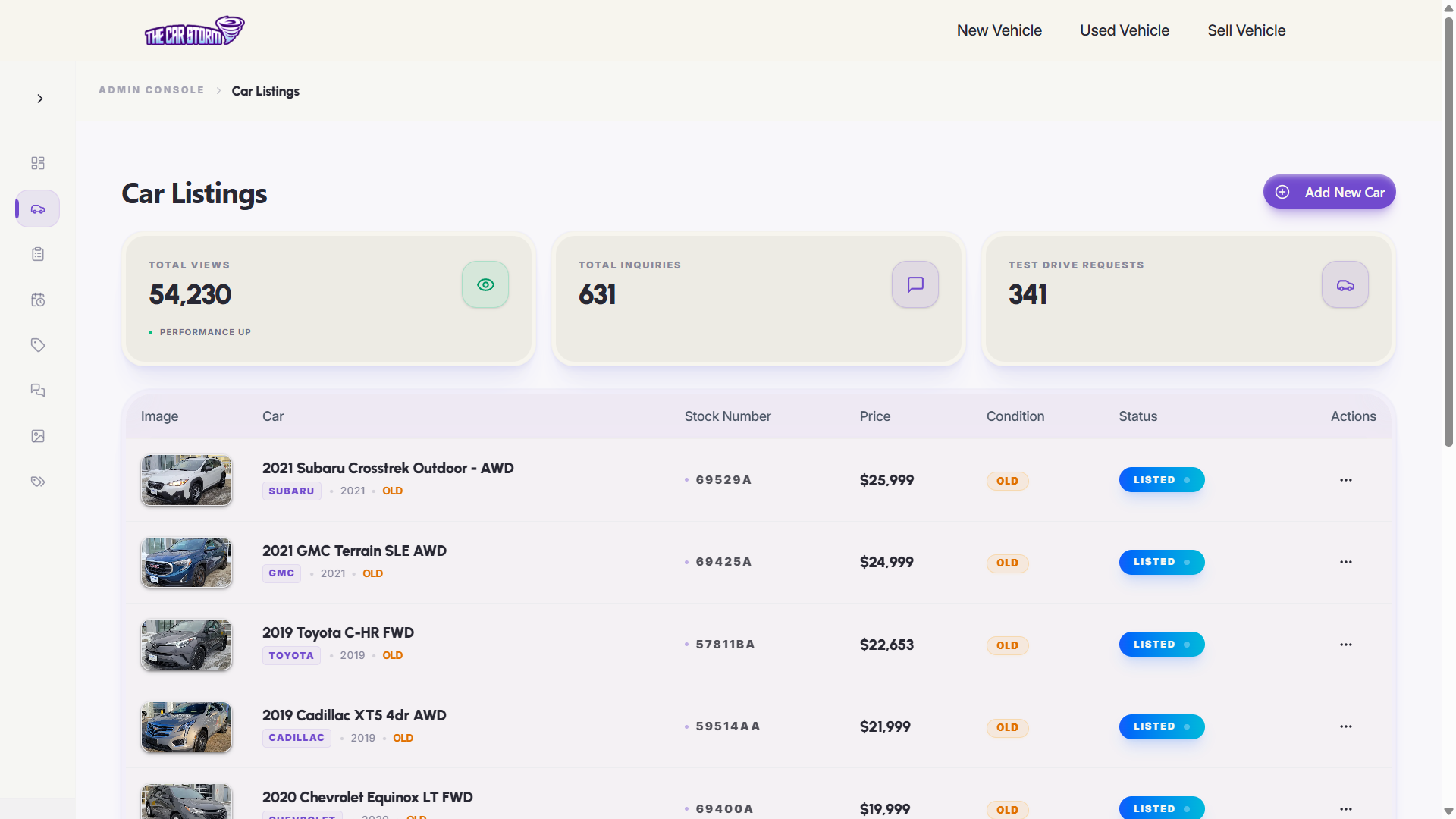Viewport: 1456px width, 819px height.
Task: Open actions menu for Cadillac XT5 row
Action: (x=1346, y=726)
